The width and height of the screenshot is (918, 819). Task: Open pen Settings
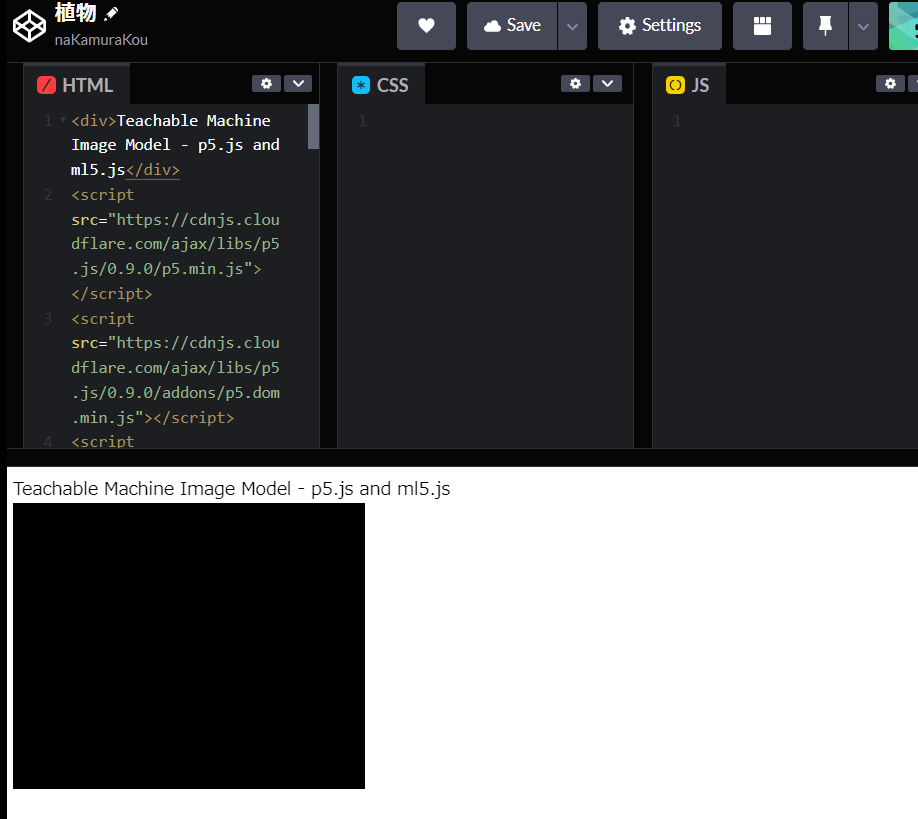click(x=660, y=26)
